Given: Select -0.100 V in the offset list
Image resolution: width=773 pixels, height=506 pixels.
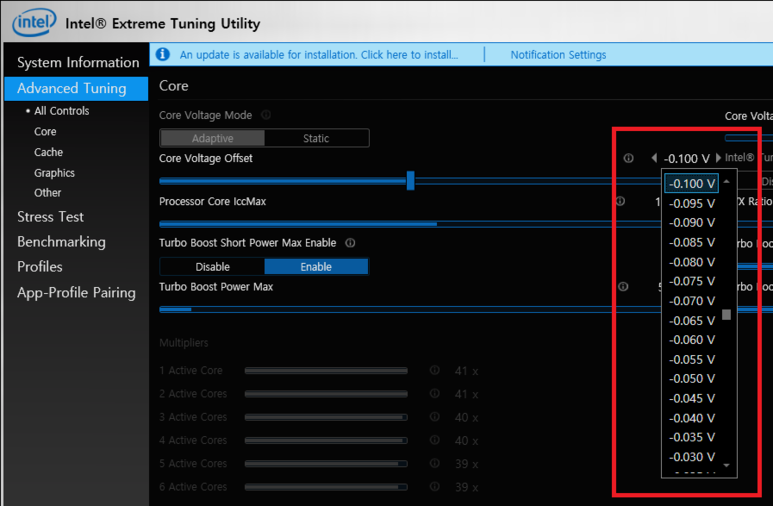Looking at the screenshot, I should coord(691,183).
